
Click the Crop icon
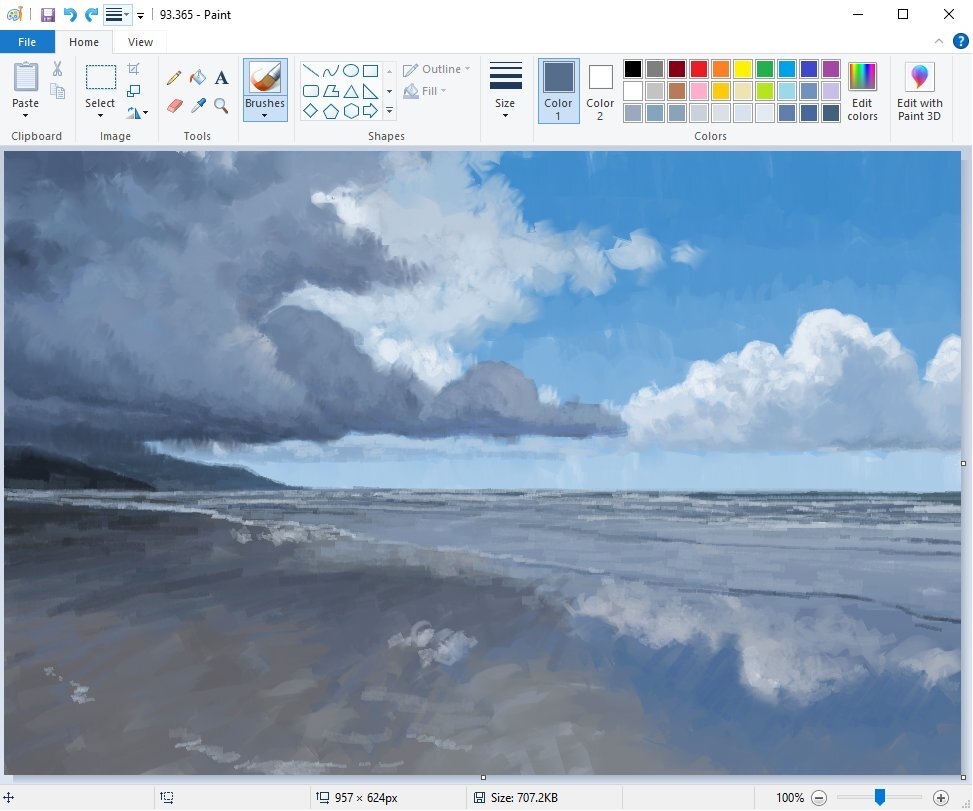tap(134, 69)
